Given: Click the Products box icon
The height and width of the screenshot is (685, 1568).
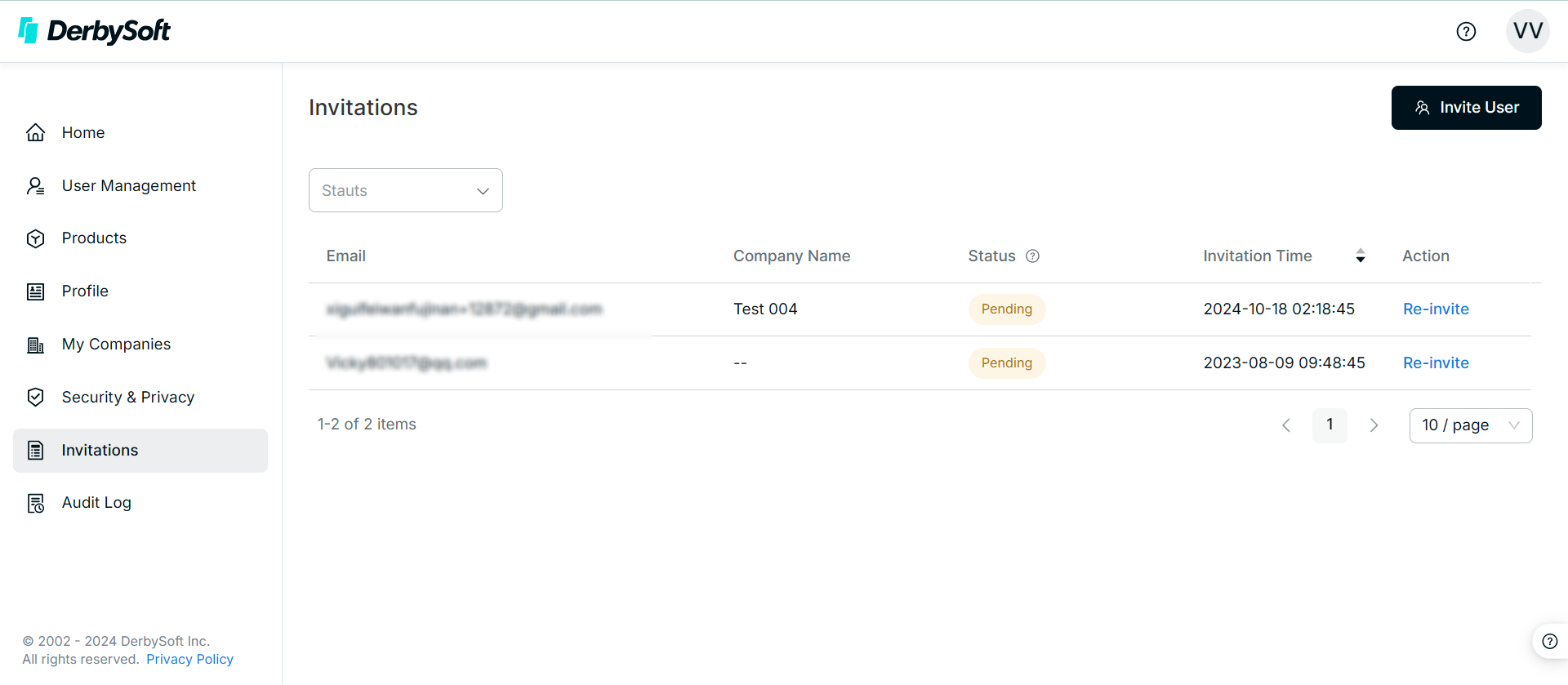Looking at the screenshot, I should point(36,238).
